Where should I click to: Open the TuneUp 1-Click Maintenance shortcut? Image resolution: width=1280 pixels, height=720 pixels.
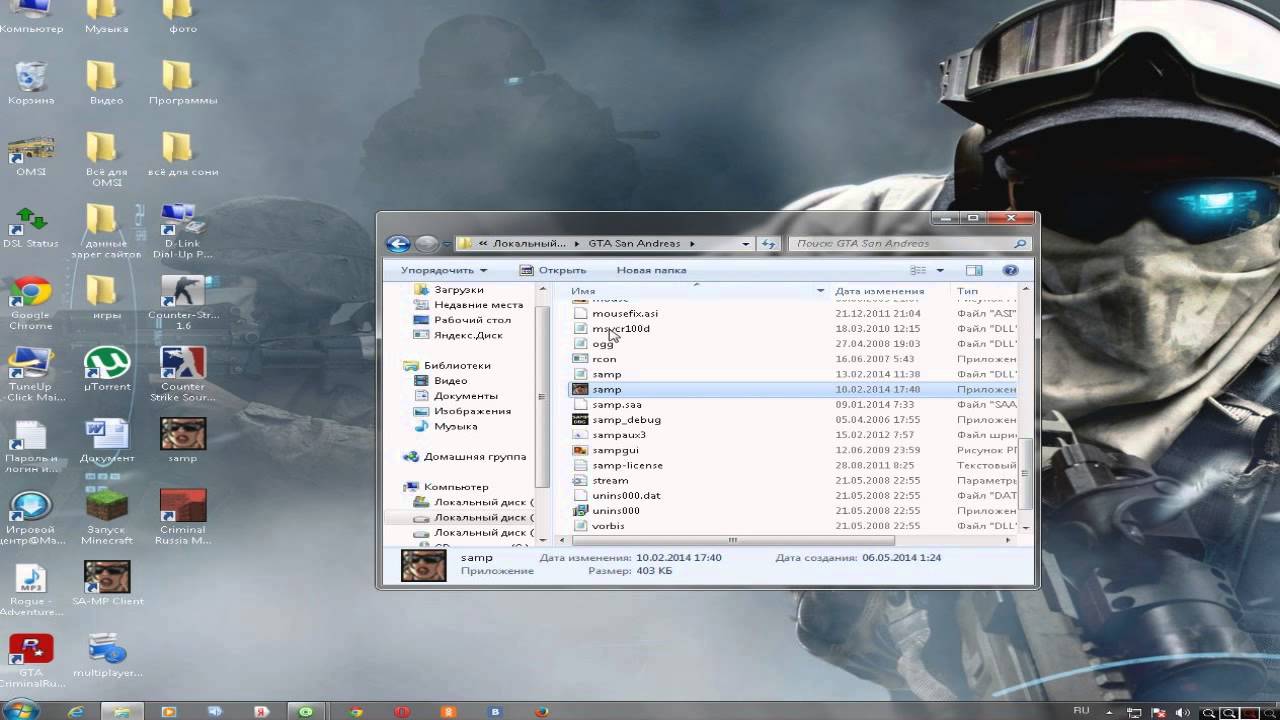(31, 375)
